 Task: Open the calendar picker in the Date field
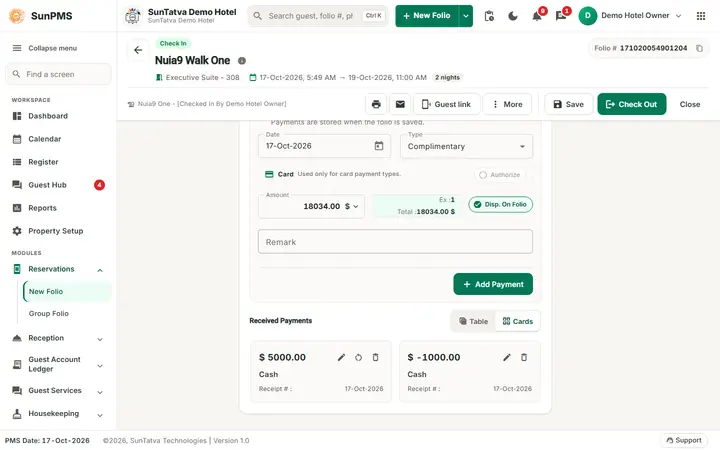coord(379,146)
